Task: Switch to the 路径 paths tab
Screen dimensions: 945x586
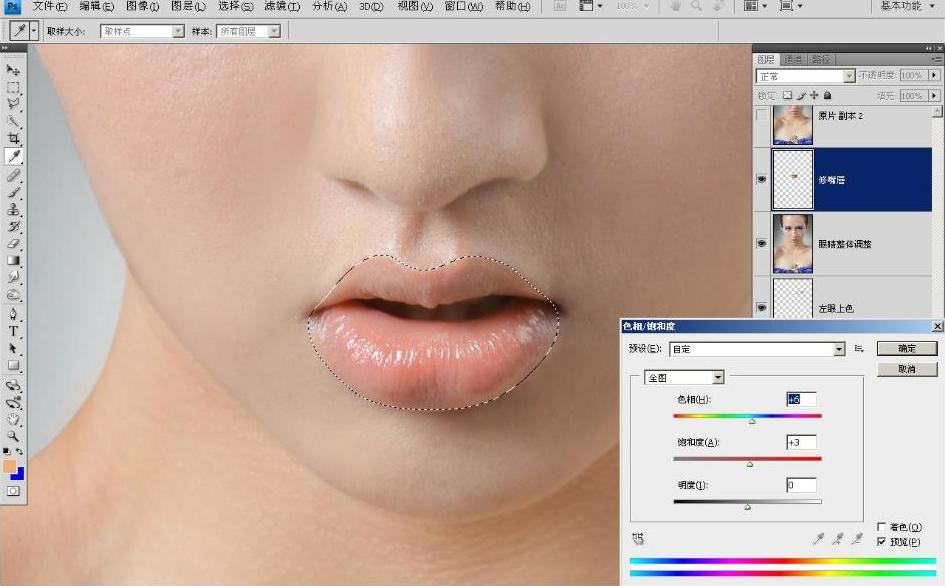Action: click(x=821, y=59)
